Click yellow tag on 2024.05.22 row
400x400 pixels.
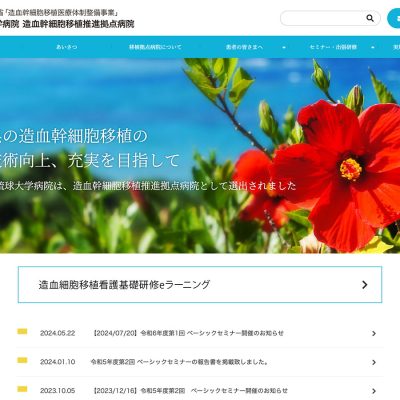22,331
